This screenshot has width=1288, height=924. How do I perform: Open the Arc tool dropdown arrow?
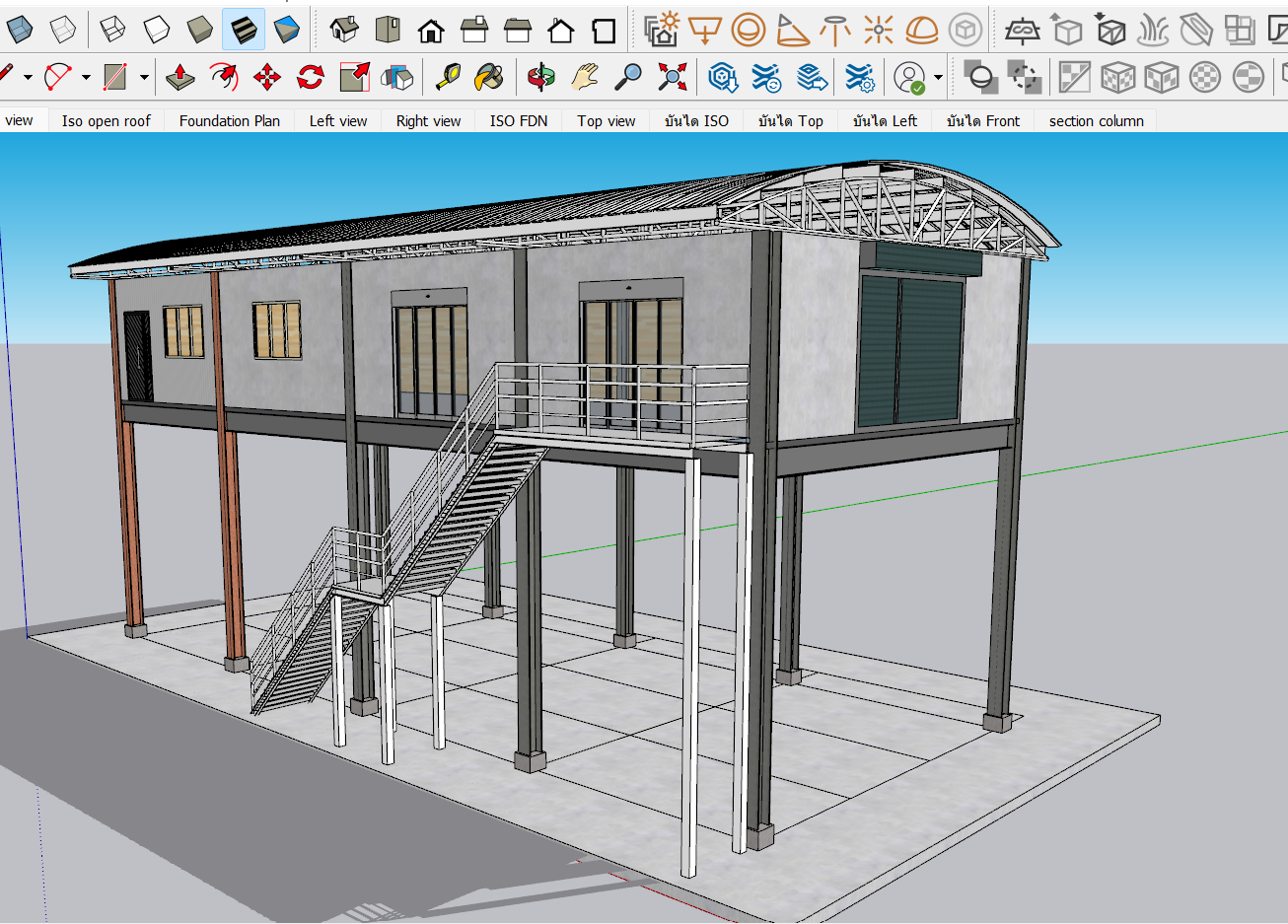[x=86, y=77]
